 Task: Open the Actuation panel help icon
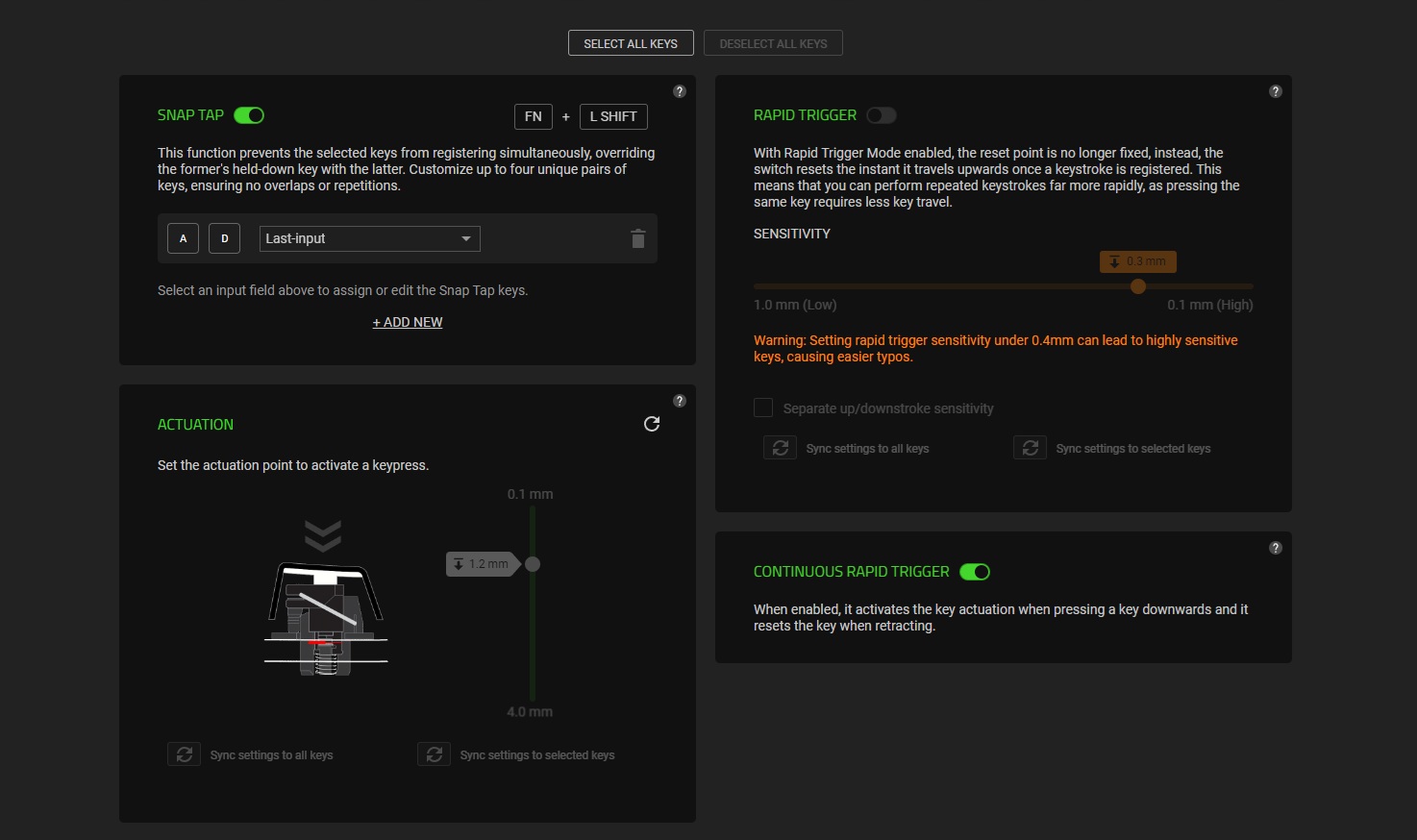click(680, 401)
